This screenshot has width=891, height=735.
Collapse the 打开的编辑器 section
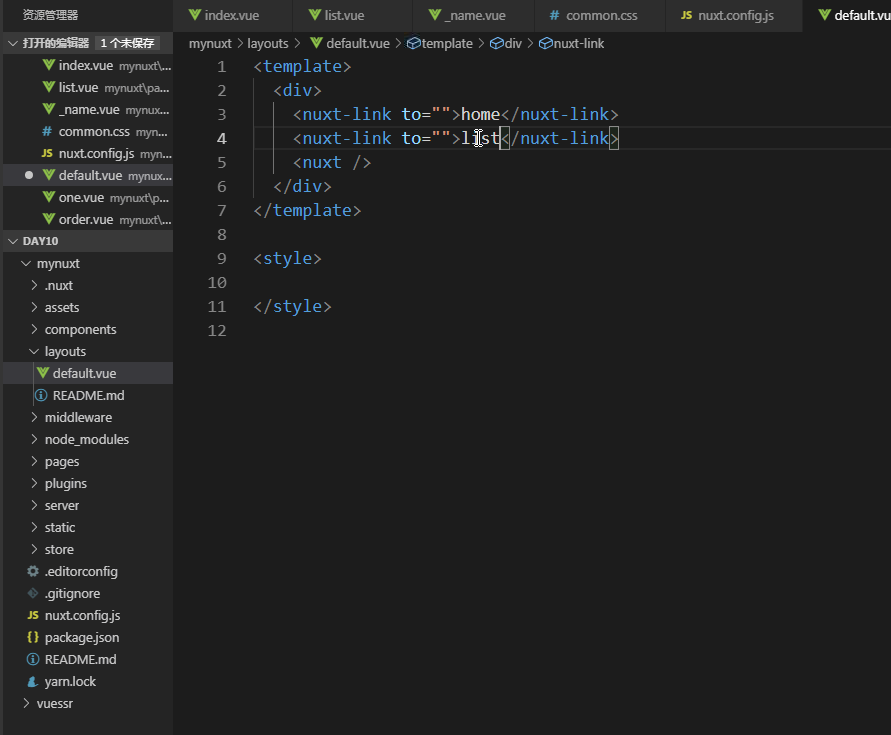click(x=13, y=43)
